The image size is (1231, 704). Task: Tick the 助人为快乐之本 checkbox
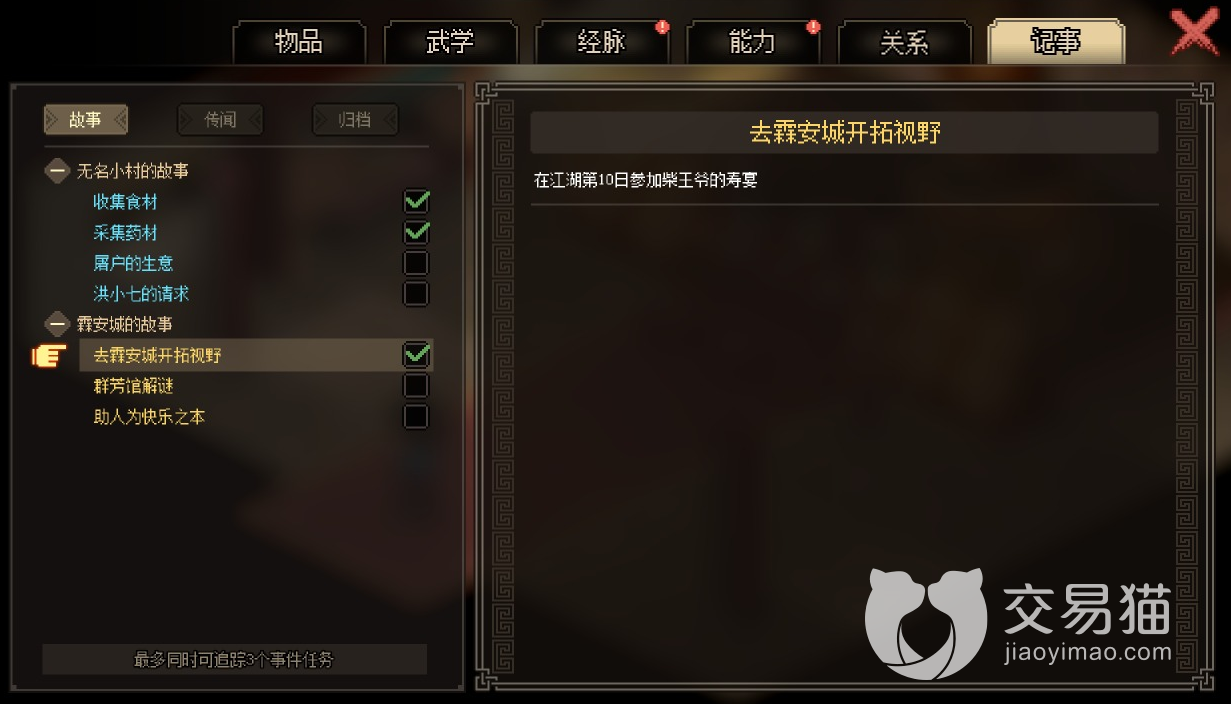click(416, 417)
